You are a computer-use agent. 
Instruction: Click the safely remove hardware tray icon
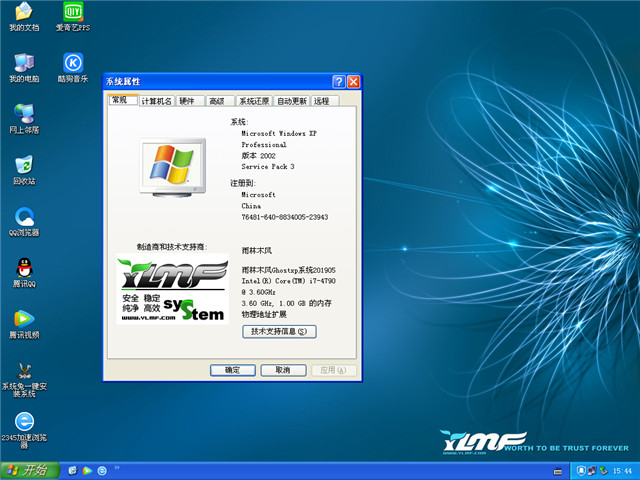click(x=603, y=471)
